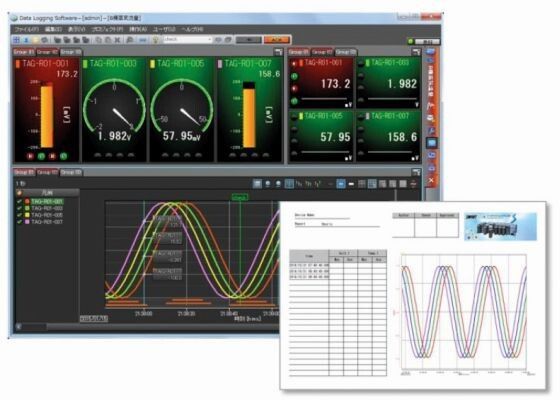Click the orange button in the top toolbar
The image size is (560, 400).
pyautogui.click(x=277, y=40)
